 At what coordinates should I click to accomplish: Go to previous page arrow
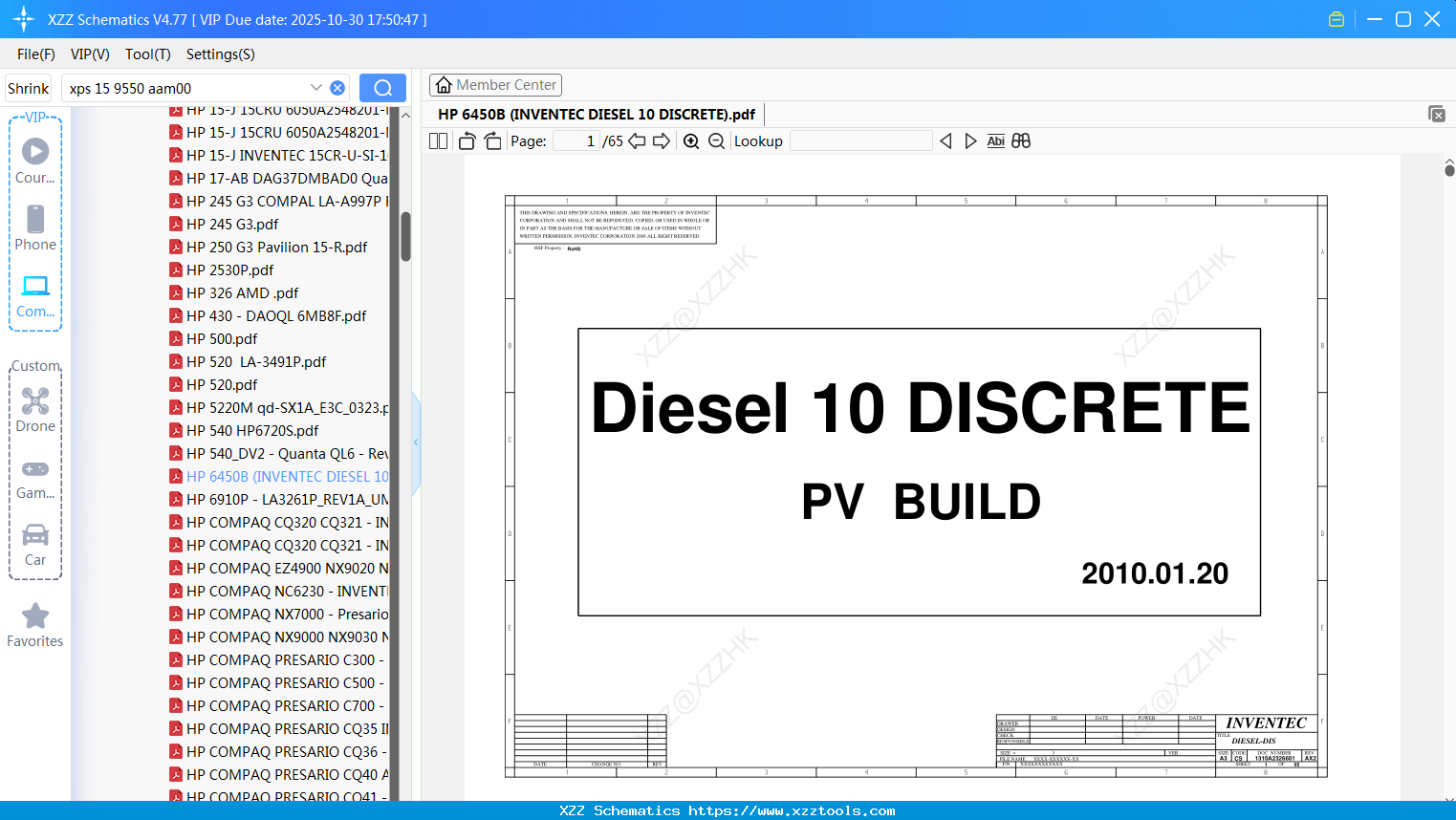(x=637, y=141)
